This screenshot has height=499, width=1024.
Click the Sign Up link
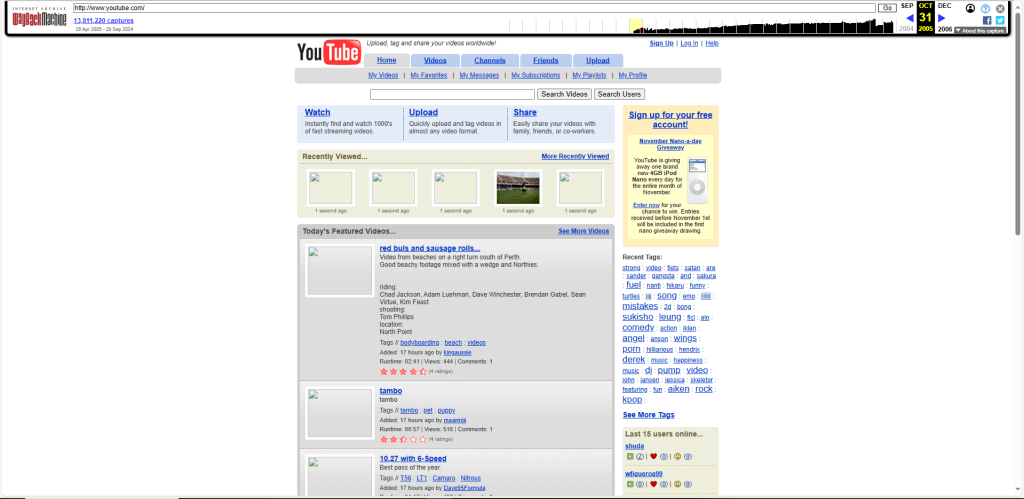click(661, 43)
